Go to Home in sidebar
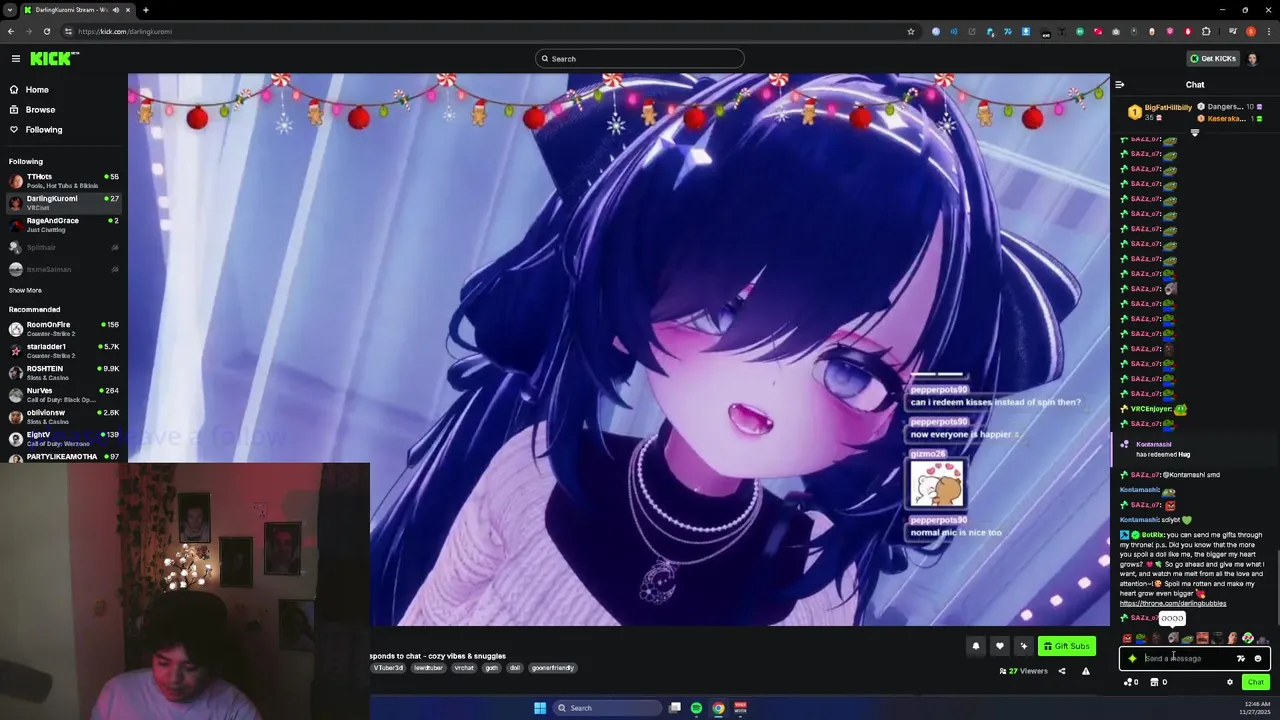Image resolution: width=1280 pixels, height=720 pixels. coord(37,90)
